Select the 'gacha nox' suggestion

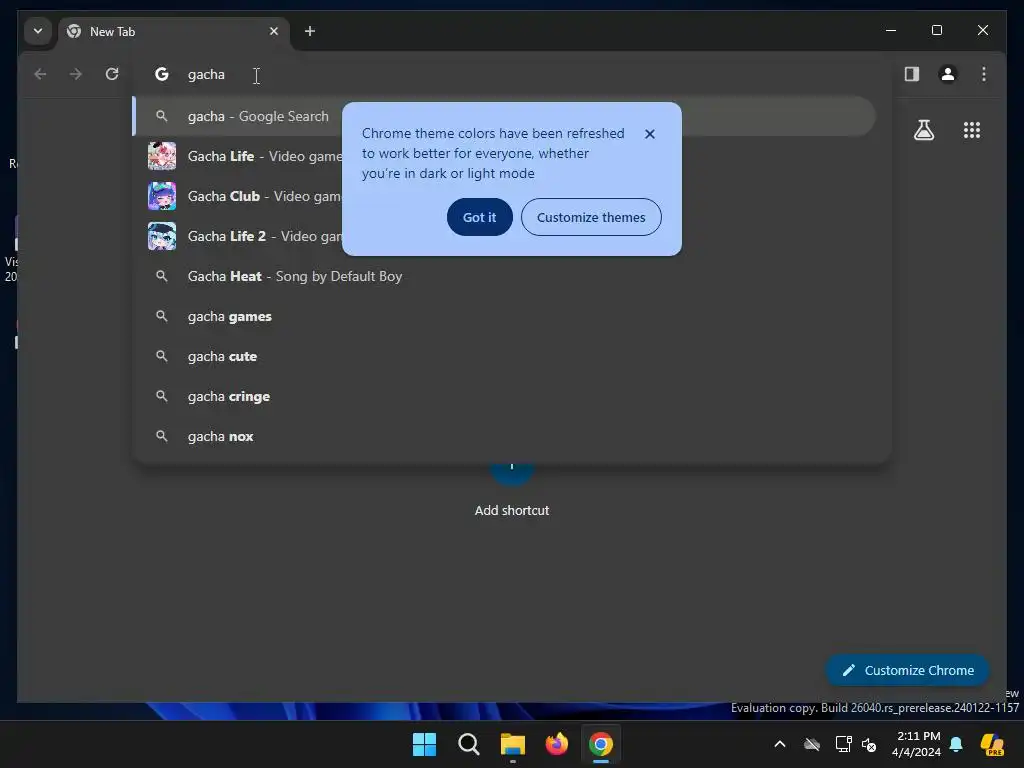coord(504,436)
